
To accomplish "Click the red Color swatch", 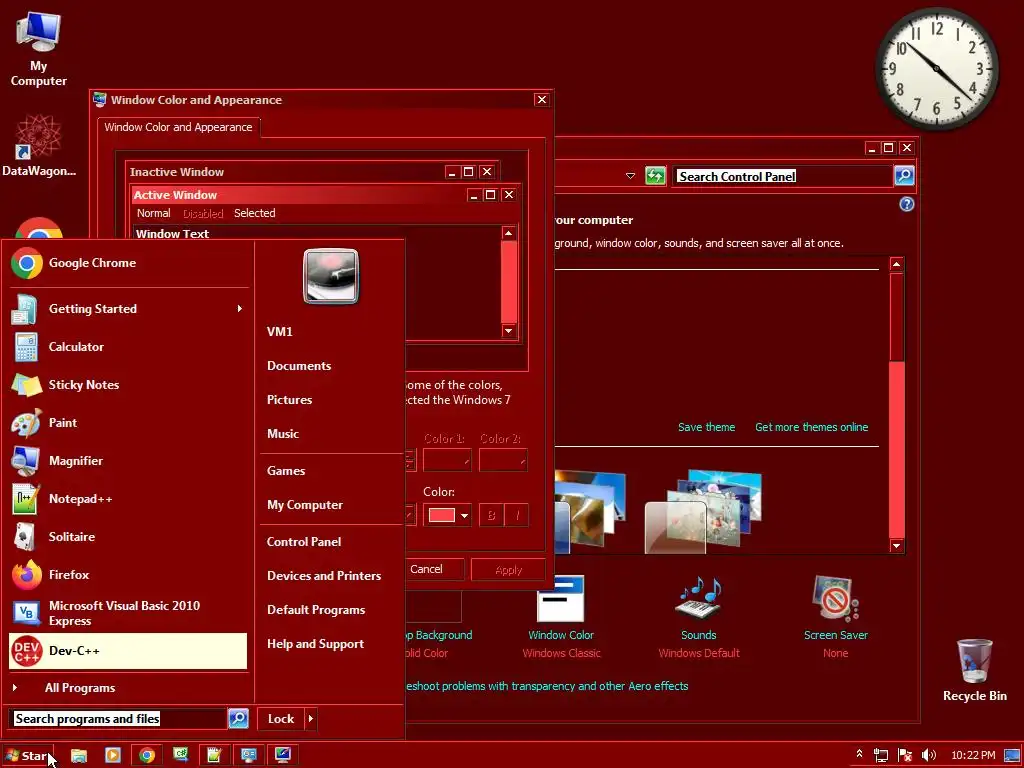I will pos(441,515).
